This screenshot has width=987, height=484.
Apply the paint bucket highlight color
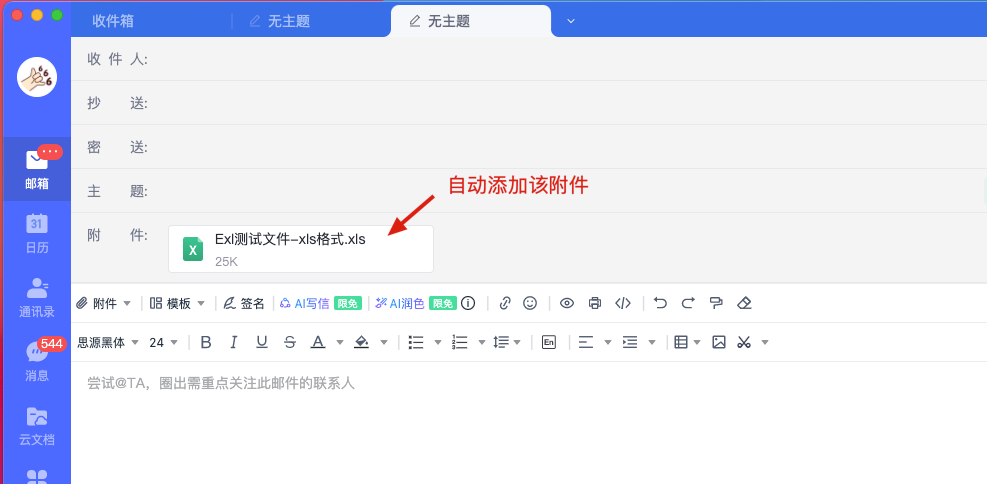click(361, 342)
